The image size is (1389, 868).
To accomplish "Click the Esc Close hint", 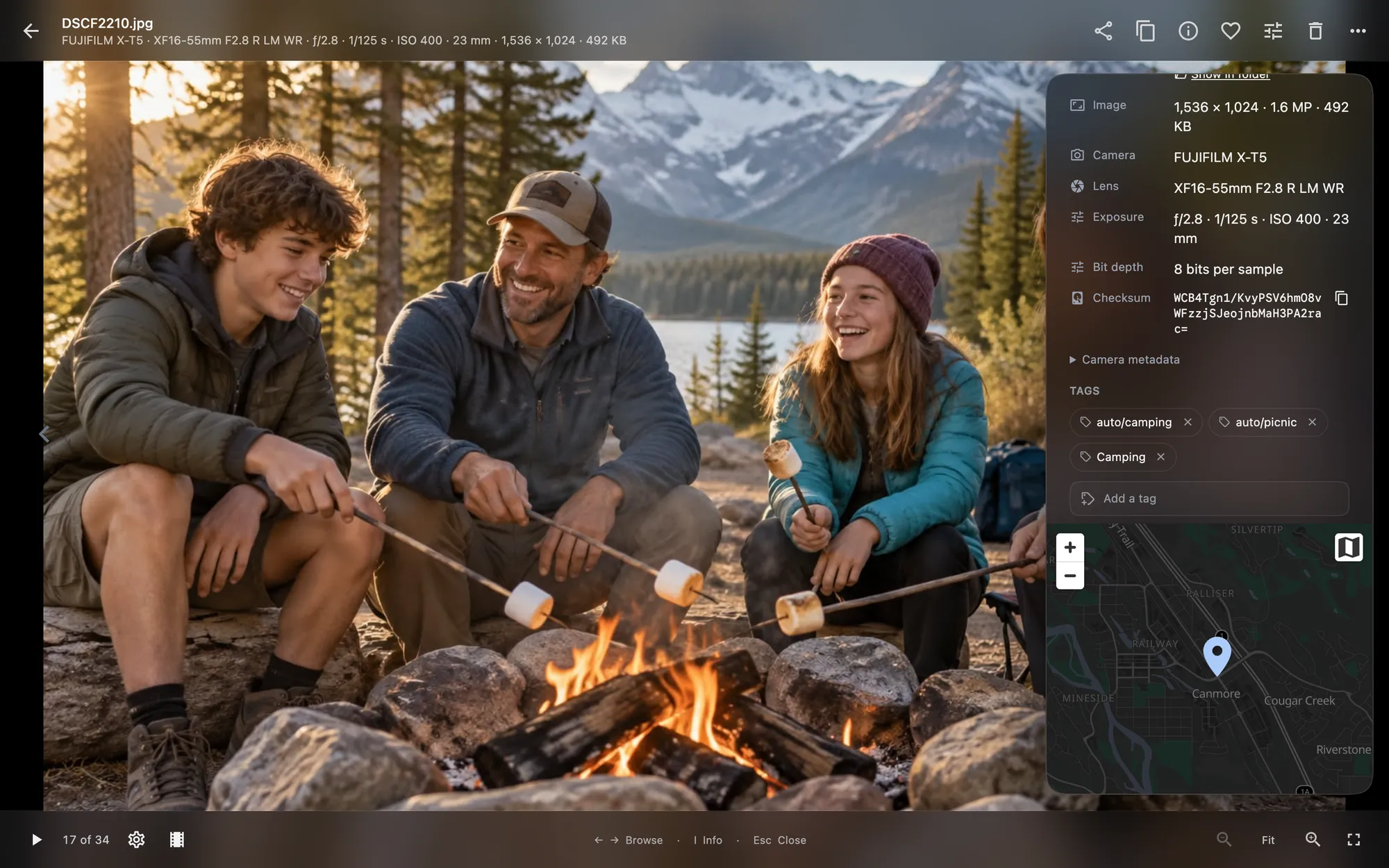I will click(x=779, y=840).
